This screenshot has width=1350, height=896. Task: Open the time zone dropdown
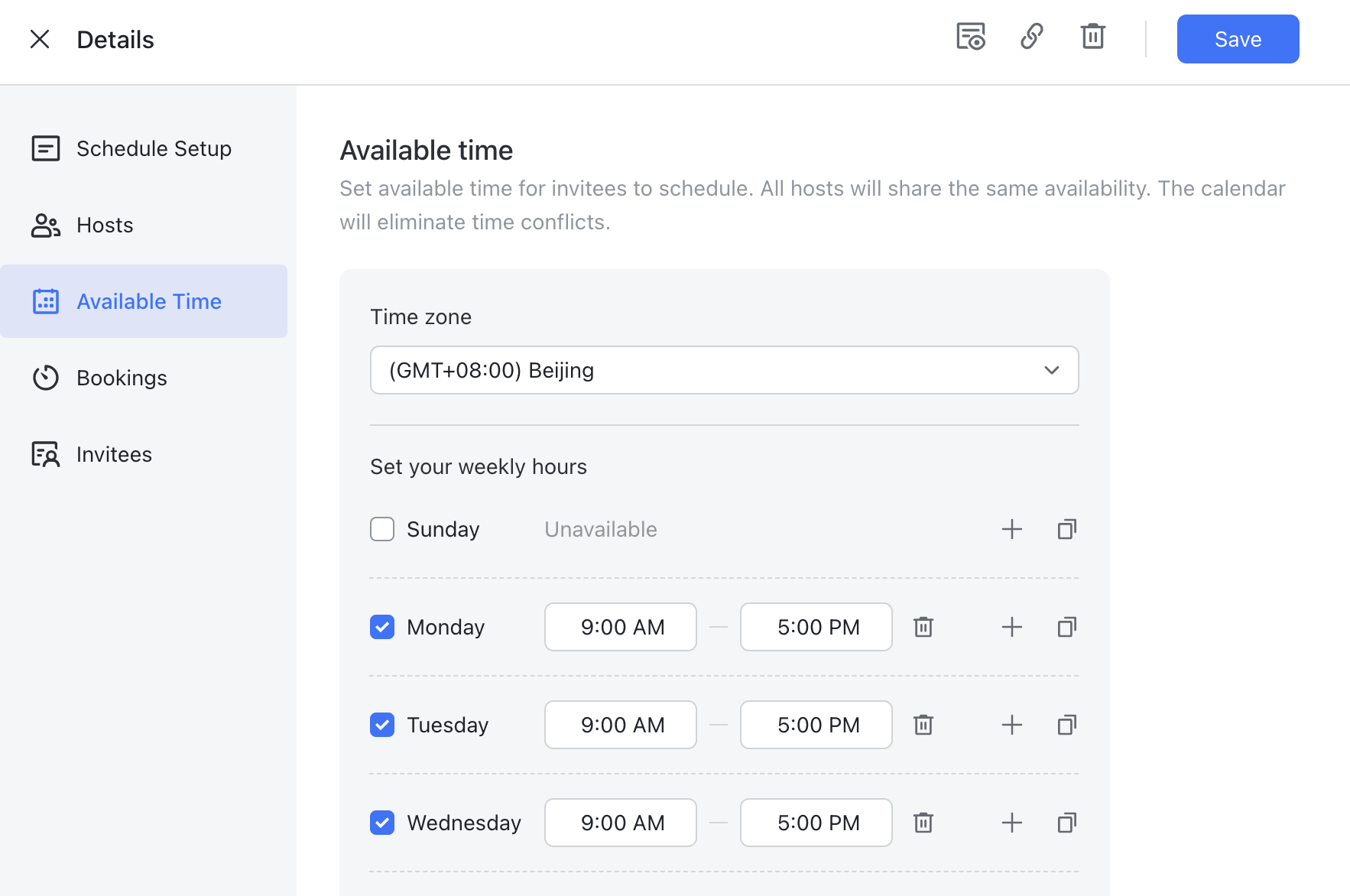tap(724, 370)
